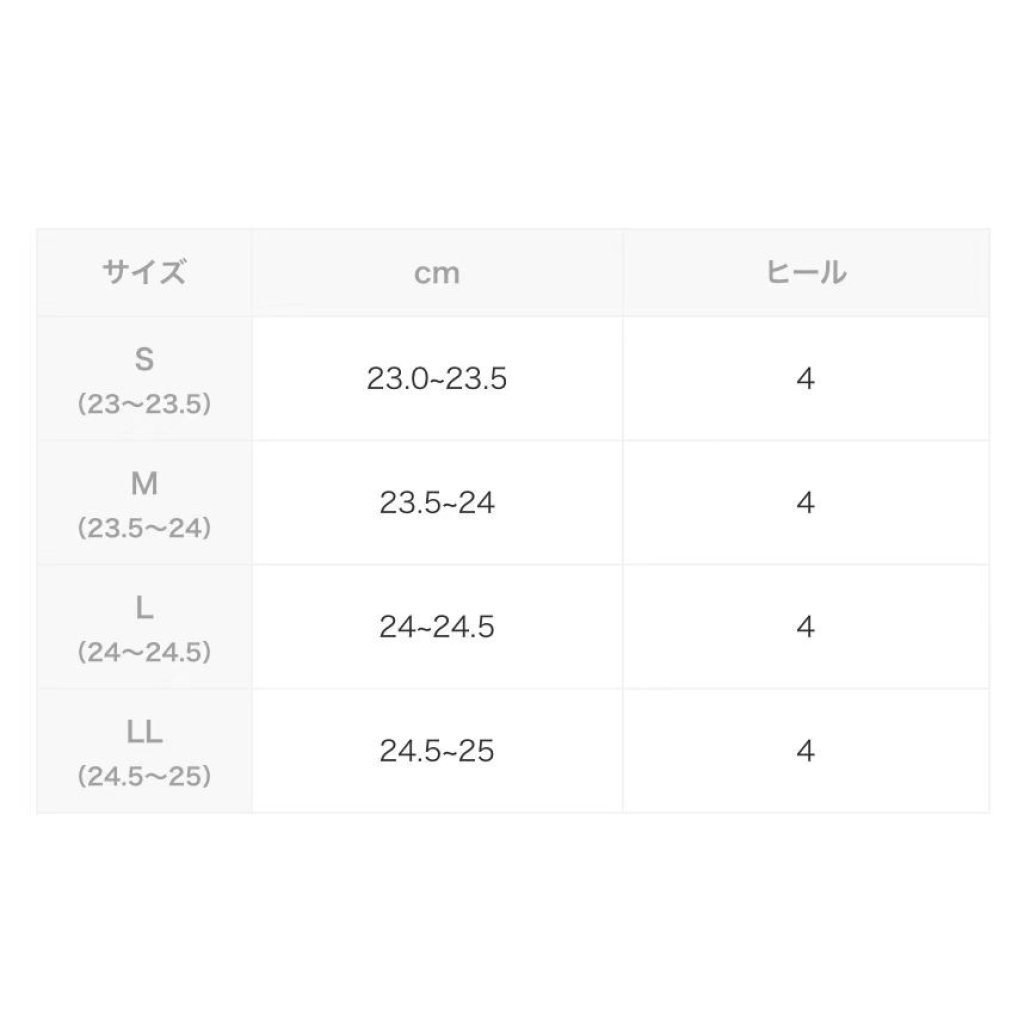The image size is (1024, 1024).
Task: Click the ヒール column header
Action: click(x=805, y=273)
